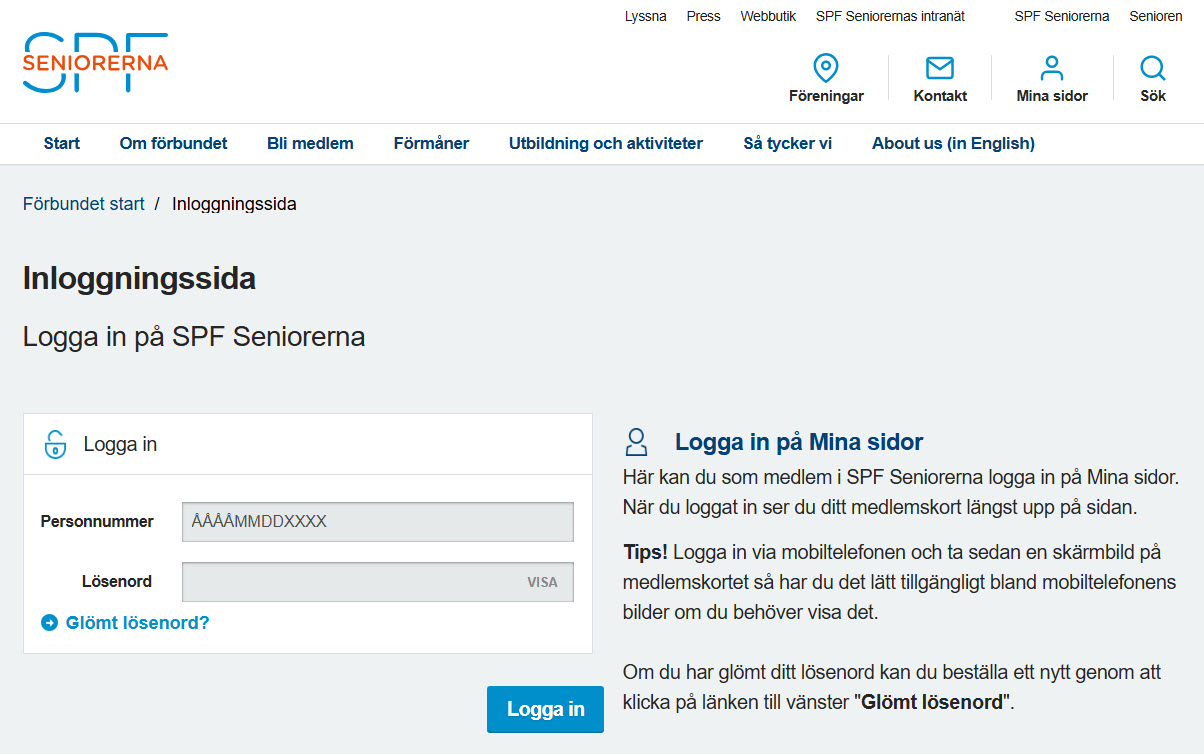Click the Inloggningssida page heading
The image size is (1204, 754).
pos(139,278)
